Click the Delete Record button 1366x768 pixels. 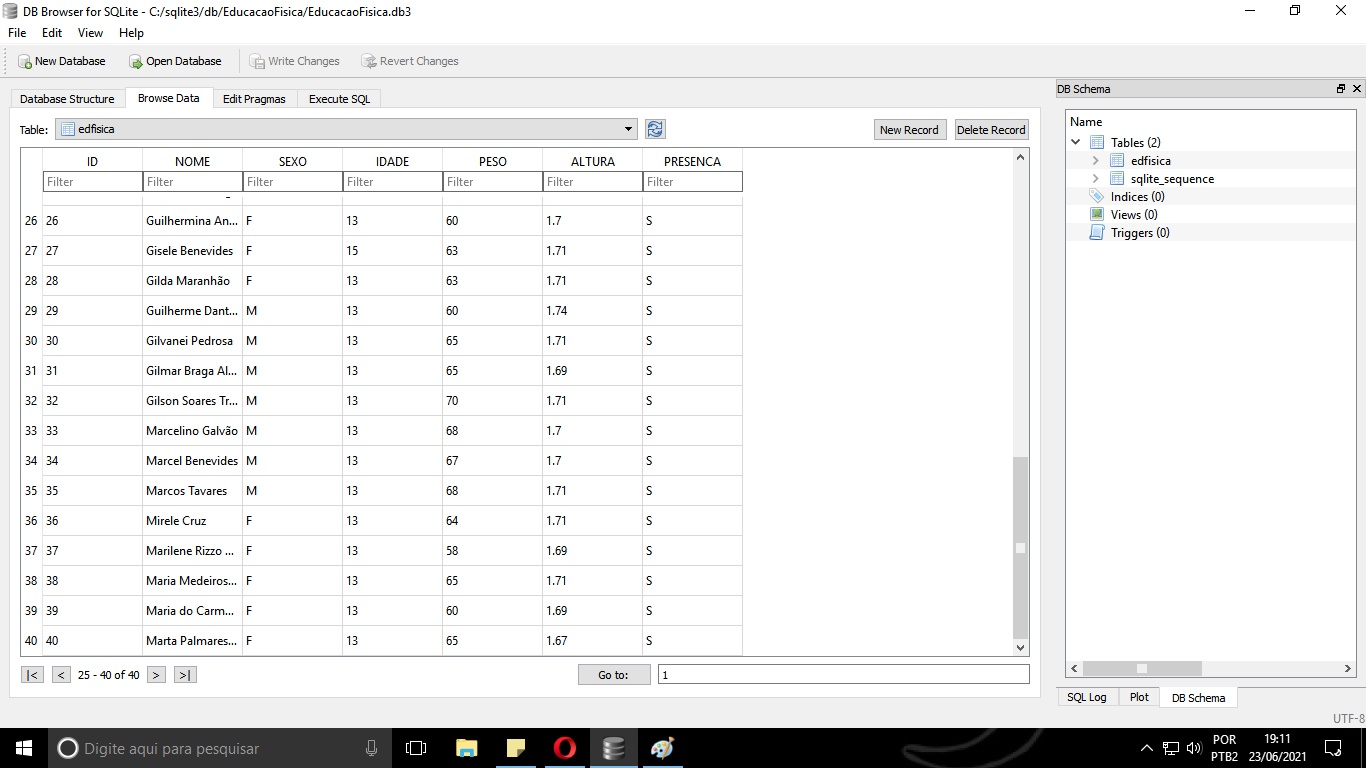(991, 129)
